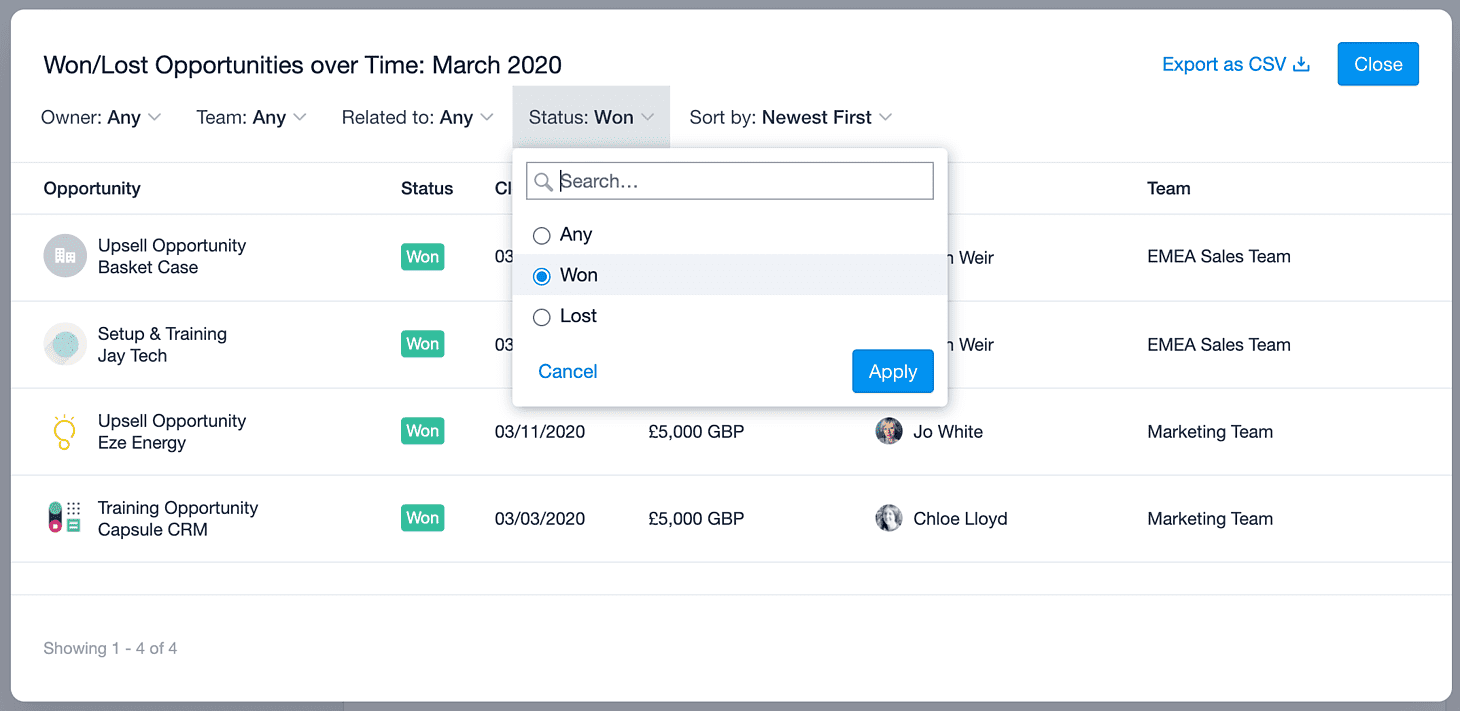Collapse the Status: Won filter menu
The height and width of the screenshot is (711, 1460).
click(x=591, y=117)
